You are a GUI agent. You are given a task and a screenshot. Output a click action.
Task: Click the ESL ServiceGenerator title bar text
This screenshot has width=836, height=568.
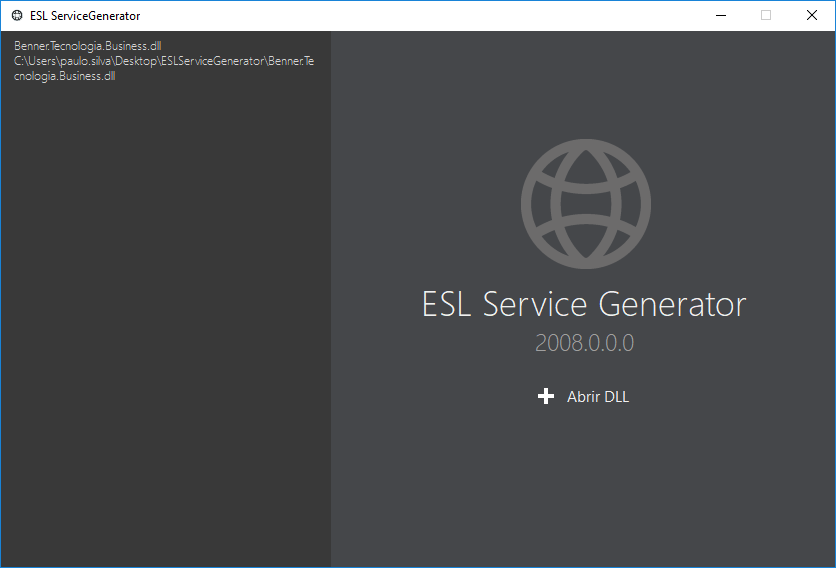click(x=85, y=15)
